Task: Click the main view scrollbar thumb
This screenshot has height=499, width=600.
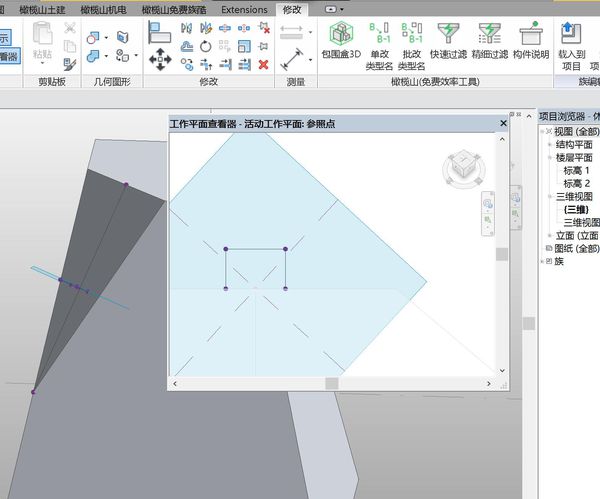Action: pyautogui.click(x=529, y=323)
